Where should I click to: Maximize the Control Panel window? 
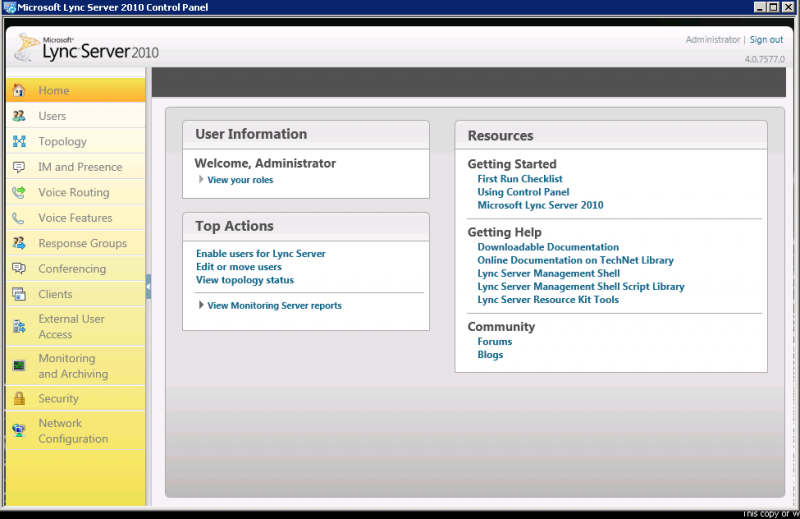tap(773, 7)
